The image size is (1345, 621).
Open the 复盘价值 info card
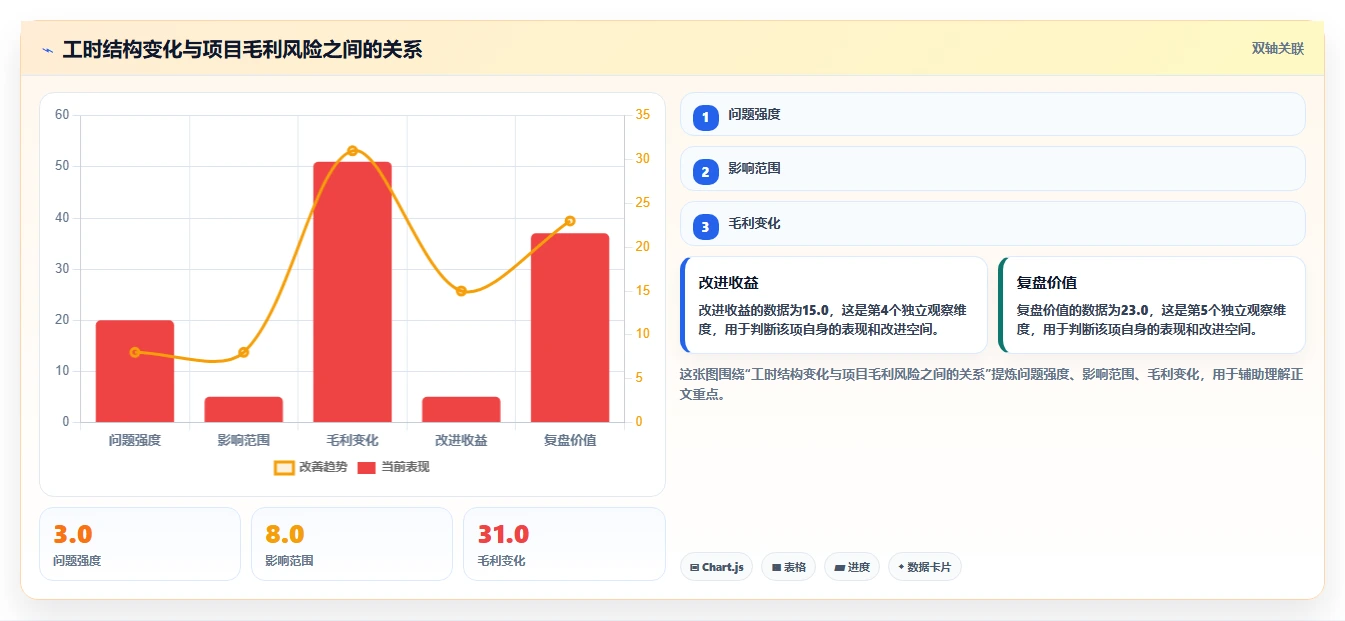1152,305
